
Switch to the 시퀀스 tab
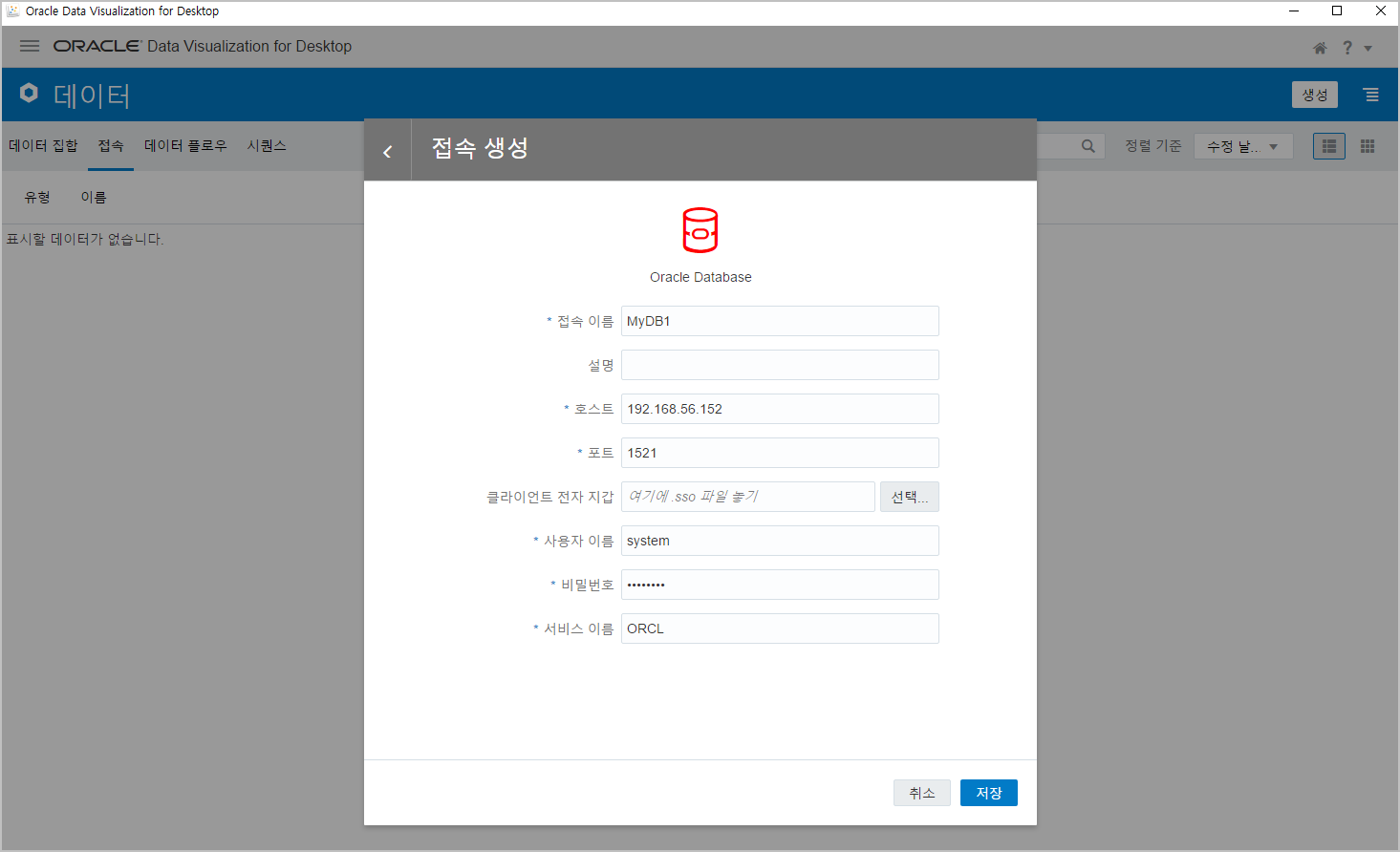tap(267, 145)
